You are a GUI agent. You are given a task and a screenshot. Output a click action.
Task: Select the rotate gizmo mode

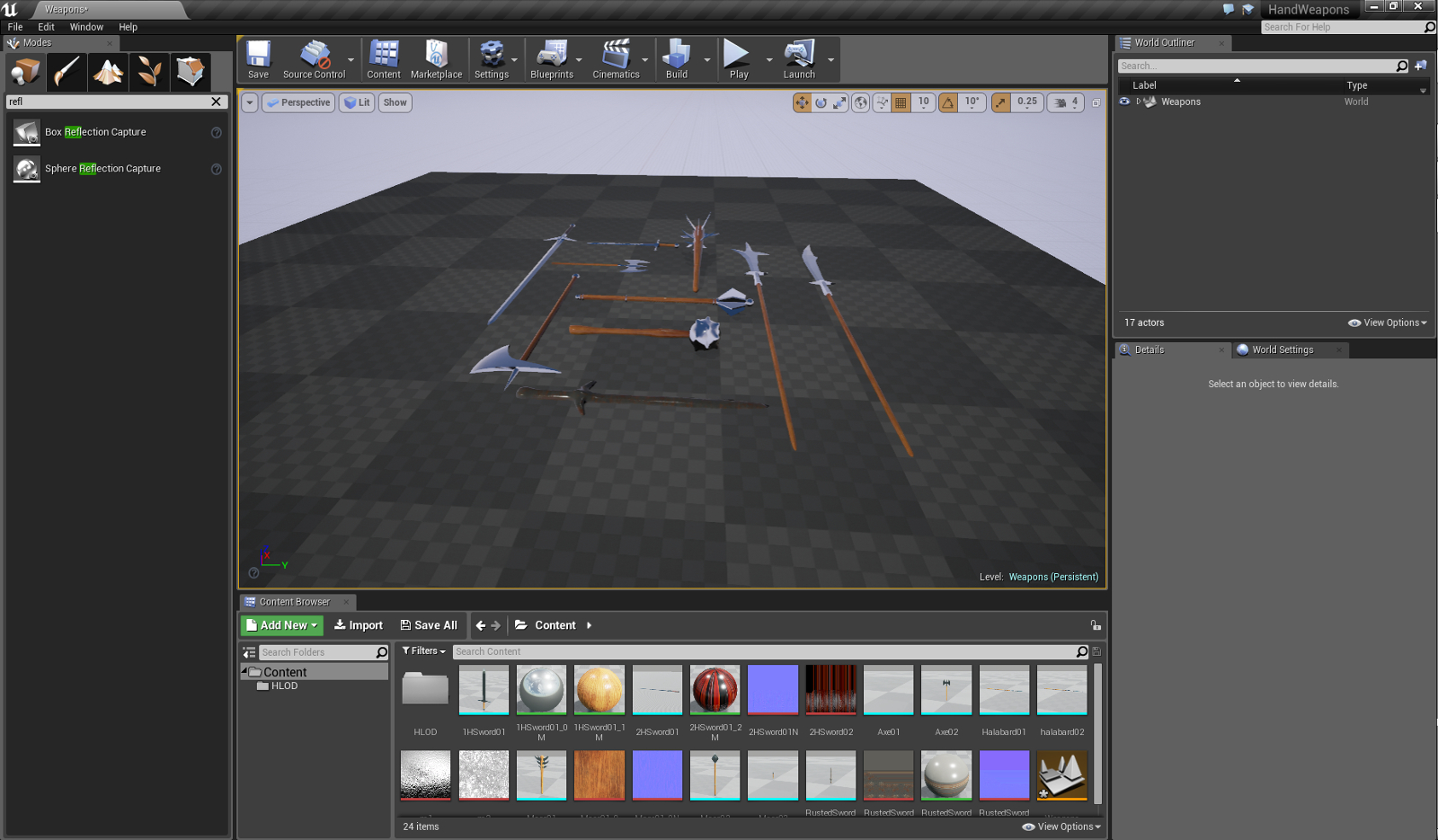point(821,102)
